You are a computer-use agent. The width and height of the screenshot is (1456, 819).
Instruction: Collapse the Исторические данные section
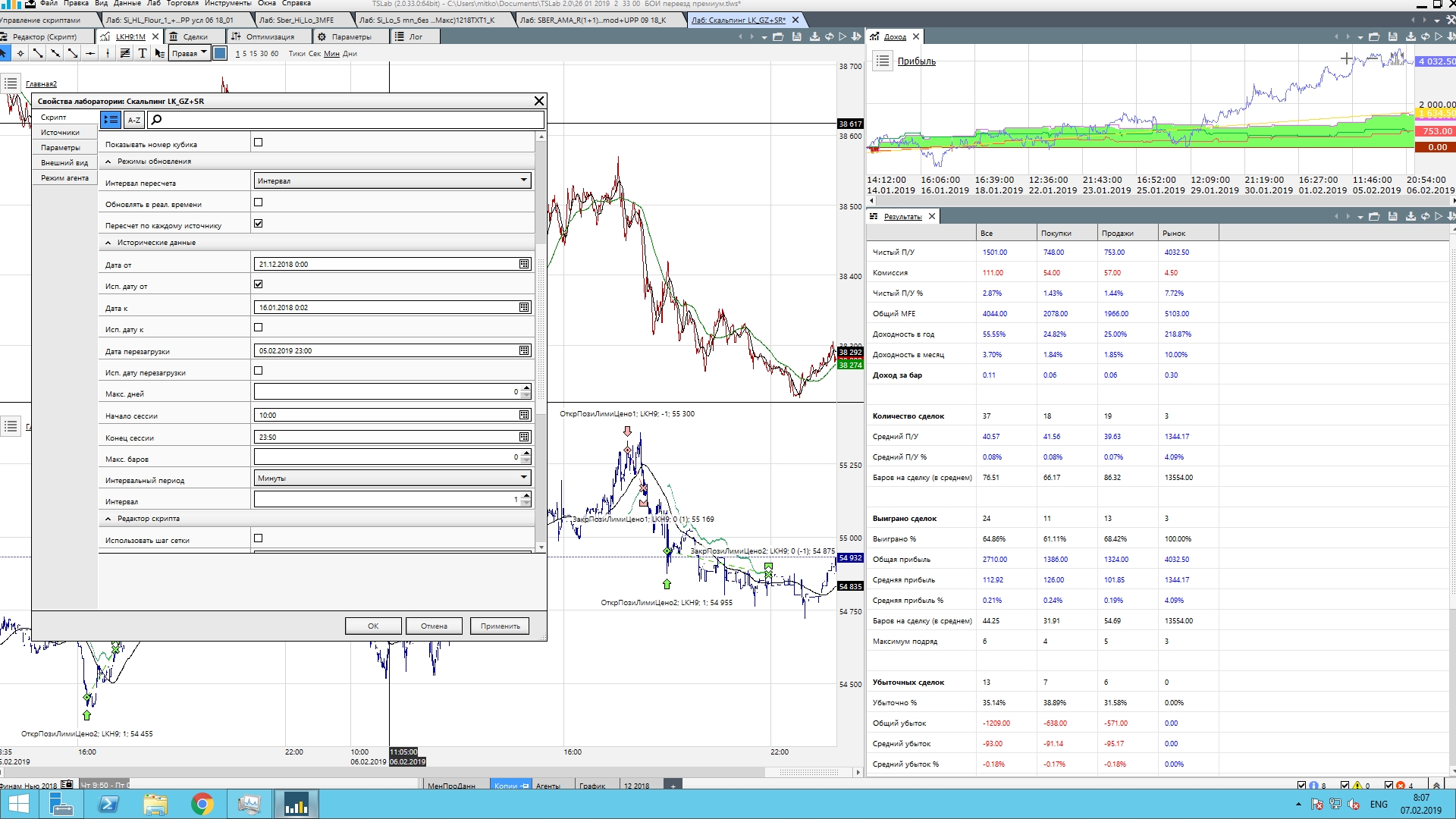point(108,243)
